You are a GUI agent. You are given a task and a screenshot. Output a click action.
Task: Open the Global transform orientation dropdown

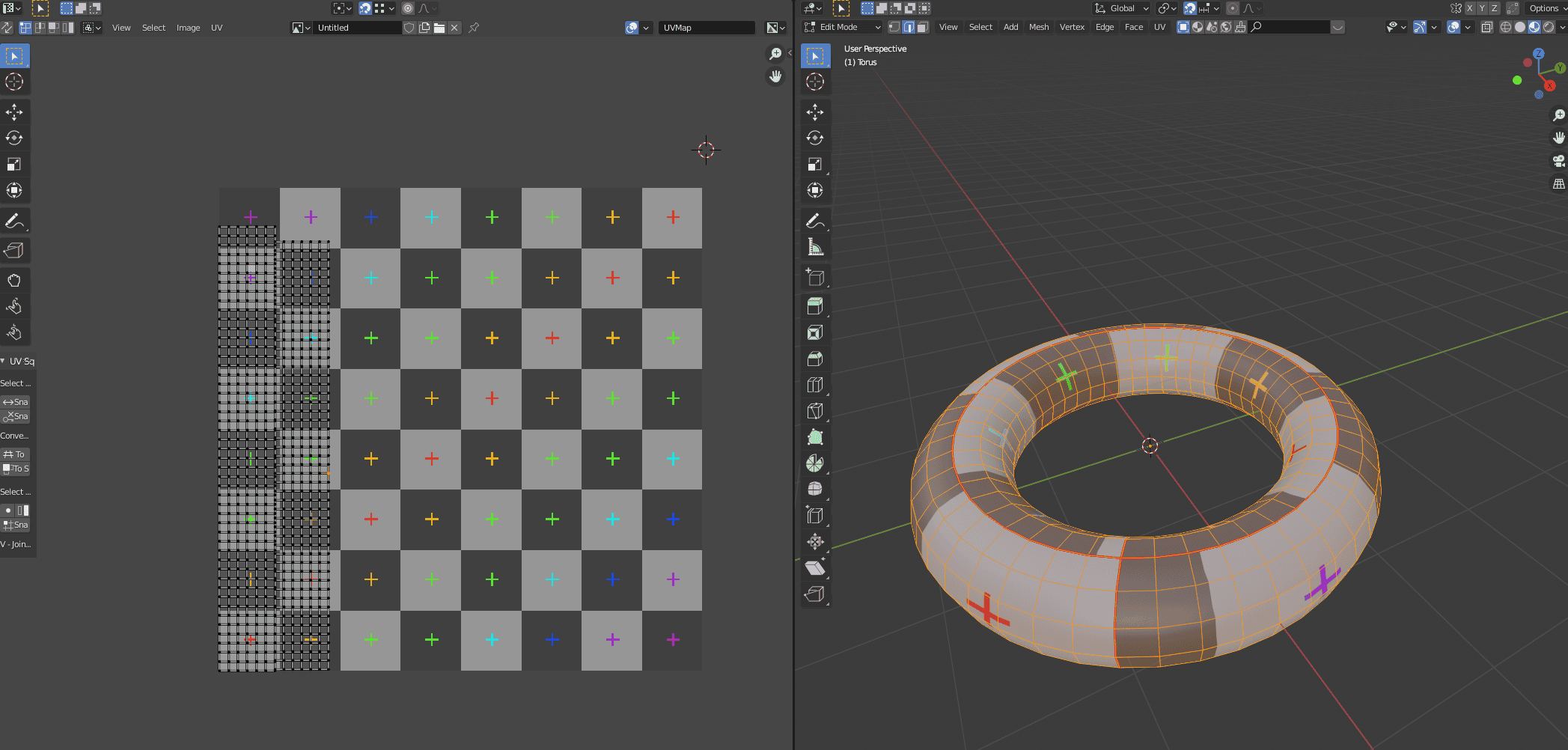(1121, 8)
